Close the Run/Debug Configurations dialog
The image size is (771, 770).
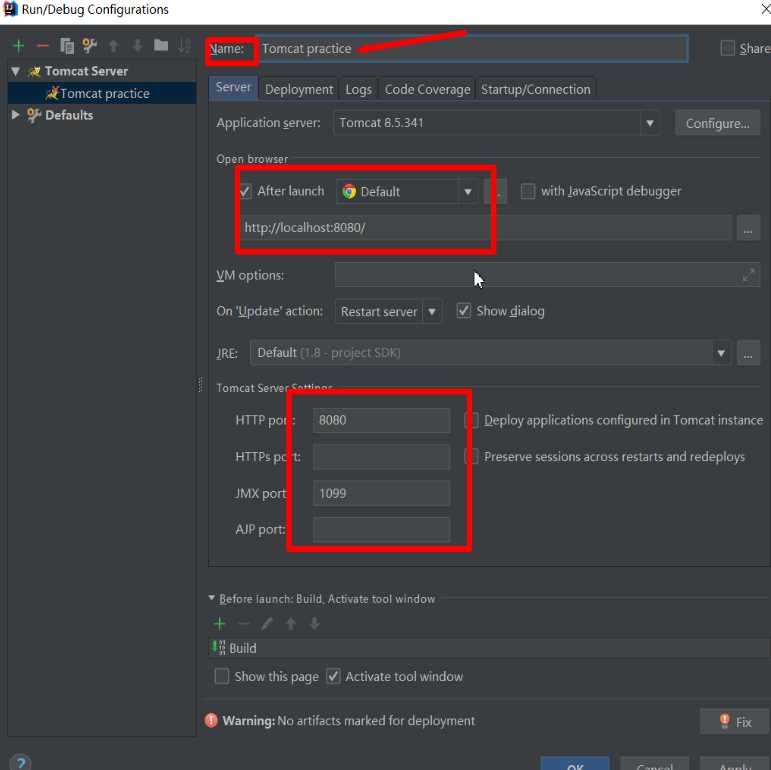coord(765,9)
